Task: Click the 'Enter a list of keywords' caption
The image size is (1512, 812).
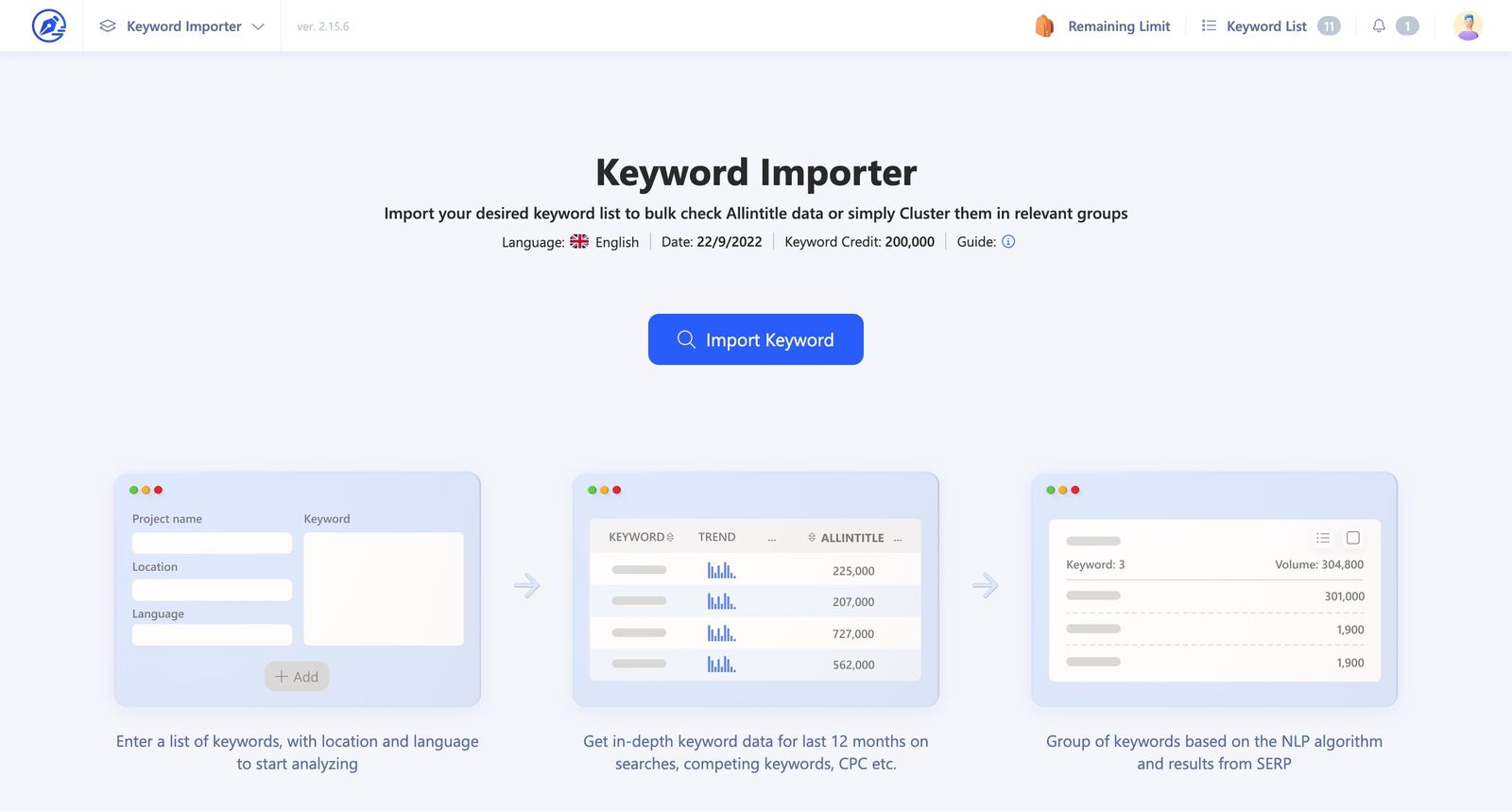Action: pyautogui.click(x=298, y=752)
